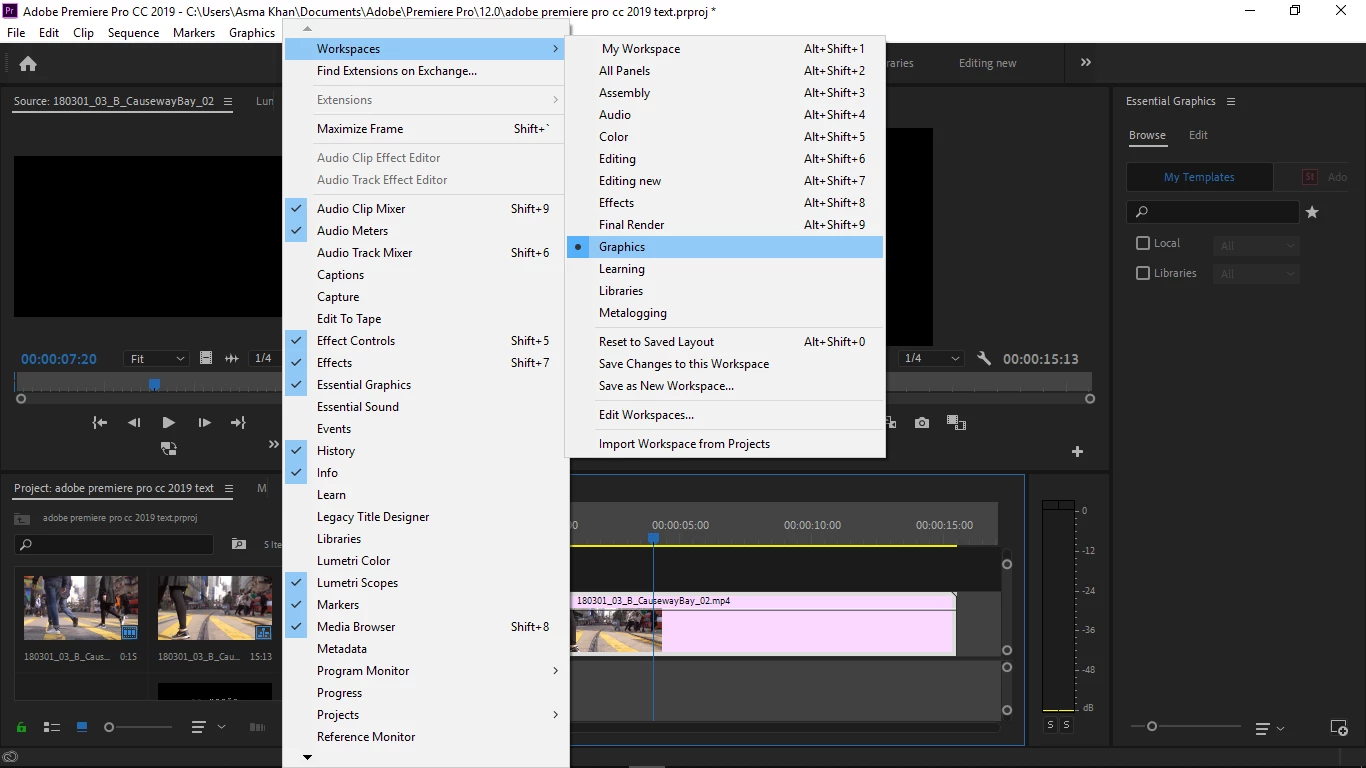Show overflow workspaces chevron

click(1086, 62)
